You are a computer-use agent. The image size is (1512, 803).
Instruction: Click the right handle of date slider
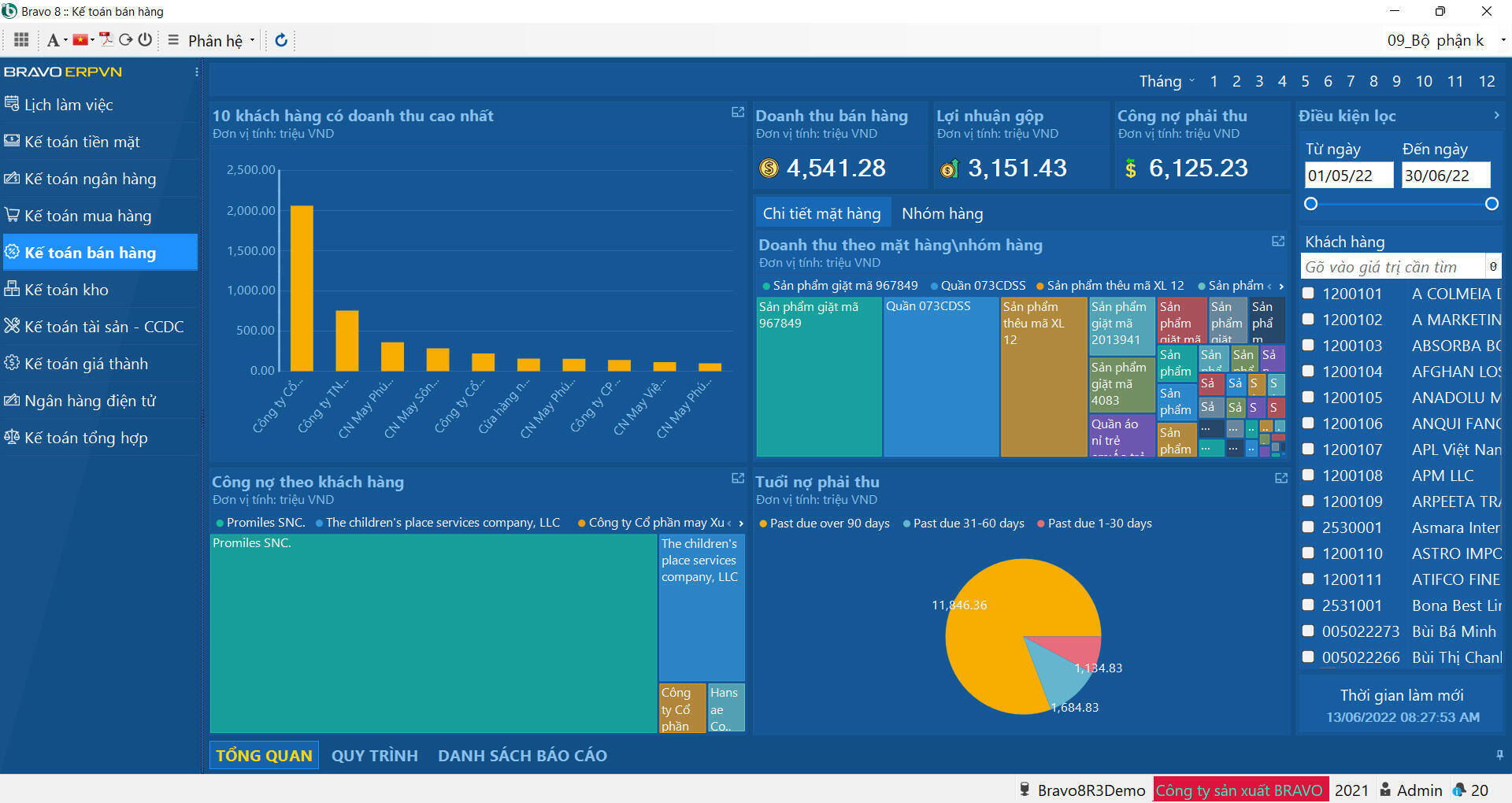pos(1492,204)
